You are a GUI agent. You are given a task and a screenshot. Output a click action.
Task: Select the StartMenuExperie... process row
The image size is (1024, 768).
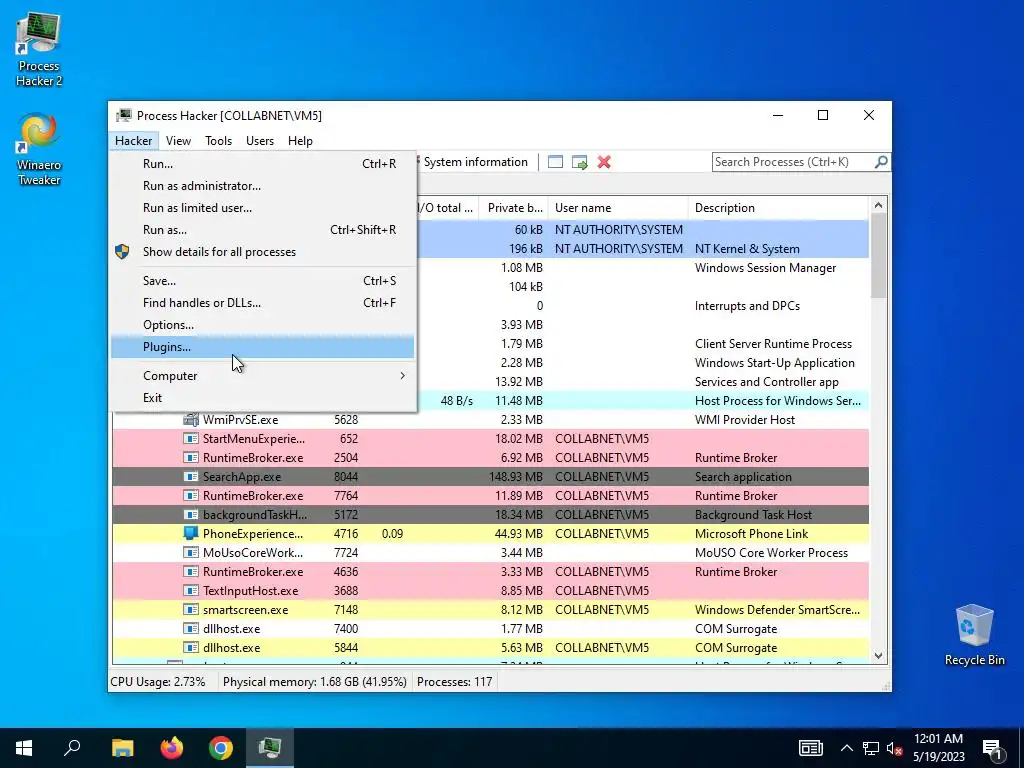coord(490,439)
